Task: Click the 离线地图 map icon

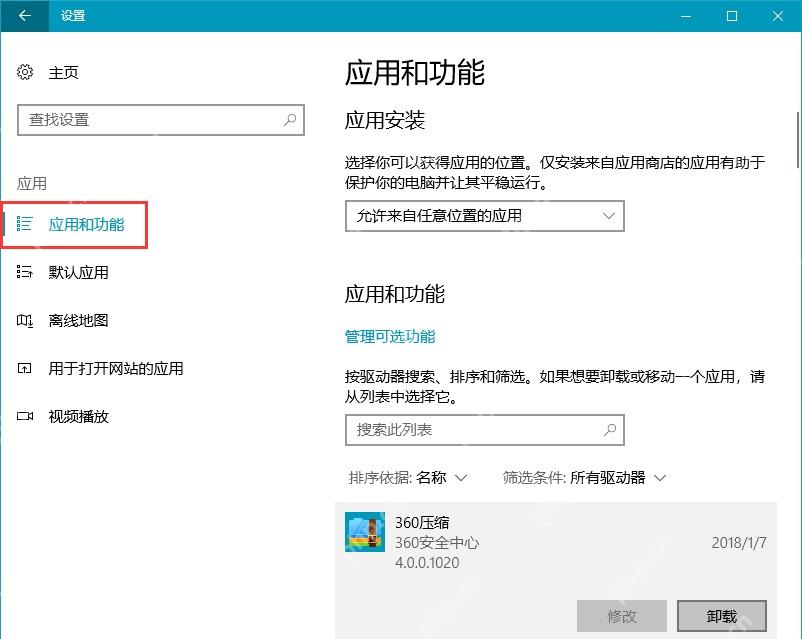Action: tap(25, 320)
